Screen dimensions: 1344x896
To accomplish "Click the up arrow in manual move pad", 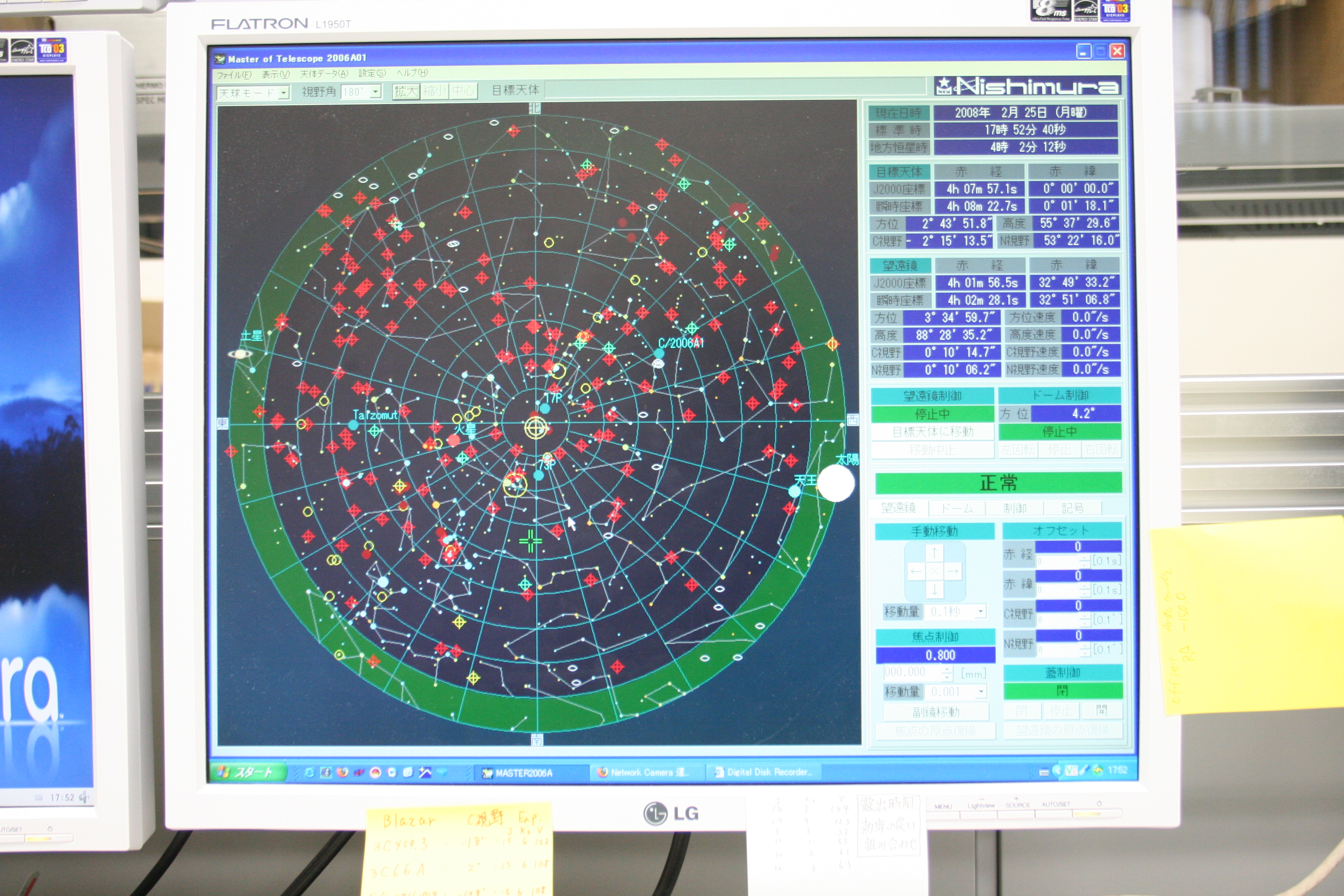I will 934,553.
